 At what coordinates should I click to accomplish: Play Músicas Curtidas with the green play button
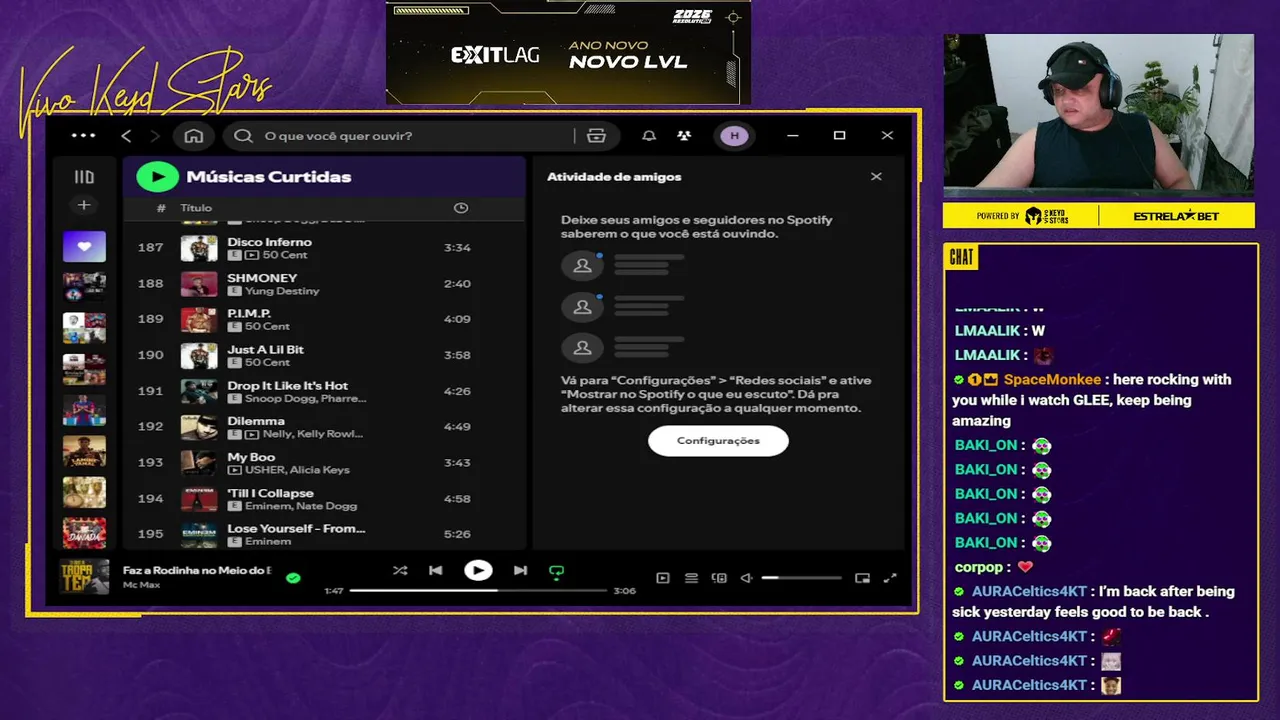157,177
